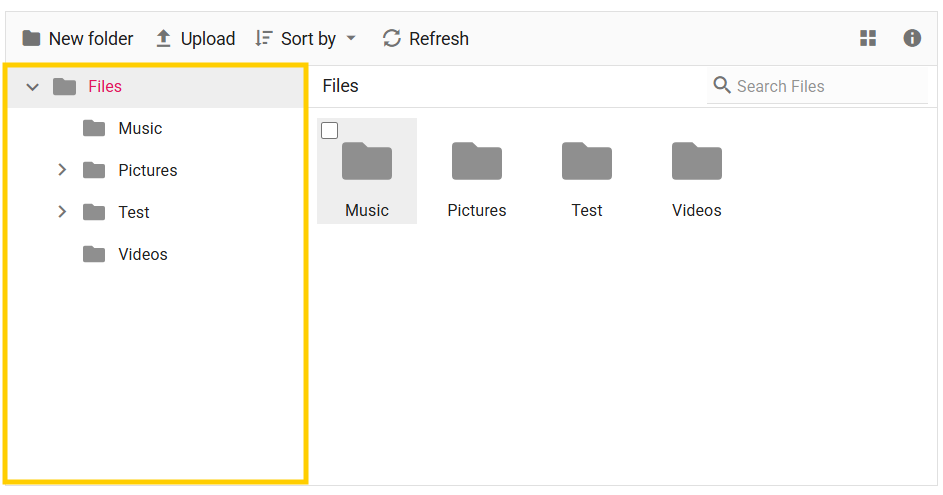
Task: Refresh the file list
Action: point(425,38)
